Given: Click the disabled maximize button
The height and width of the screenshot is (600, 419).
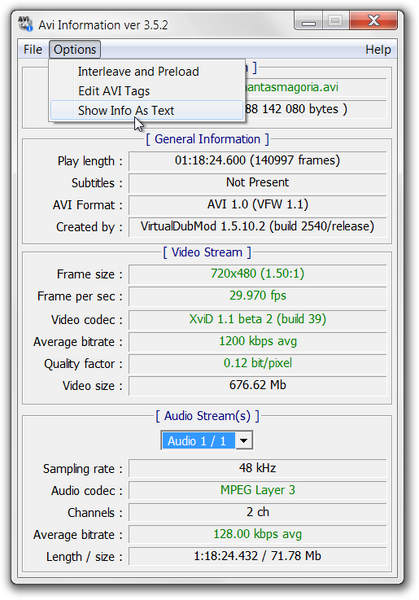Looking at the screenshot, I should click(x=336, y=21).
